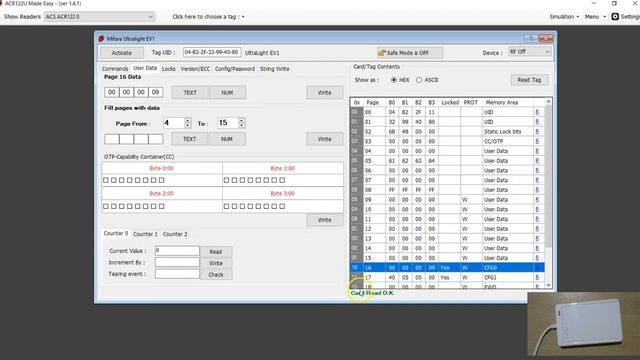Click the table scrollbar up arrow
Viewport: 640px width, 360px height.
click(x=549, y=101)
